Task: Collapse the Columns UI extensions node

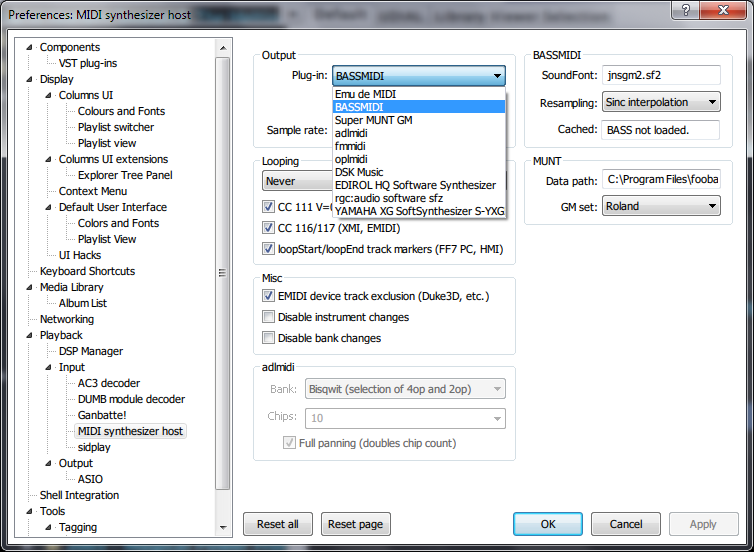Action: pos(49,159)
